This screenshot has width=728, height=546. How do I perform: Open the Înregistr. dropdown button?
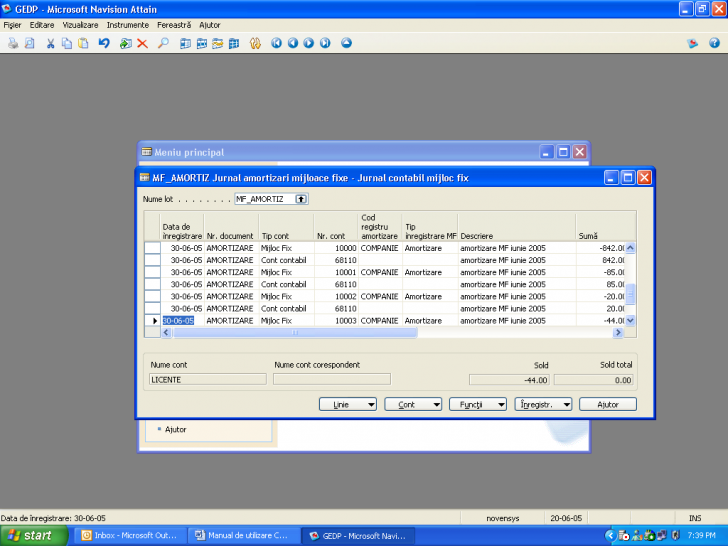[543, 404]
